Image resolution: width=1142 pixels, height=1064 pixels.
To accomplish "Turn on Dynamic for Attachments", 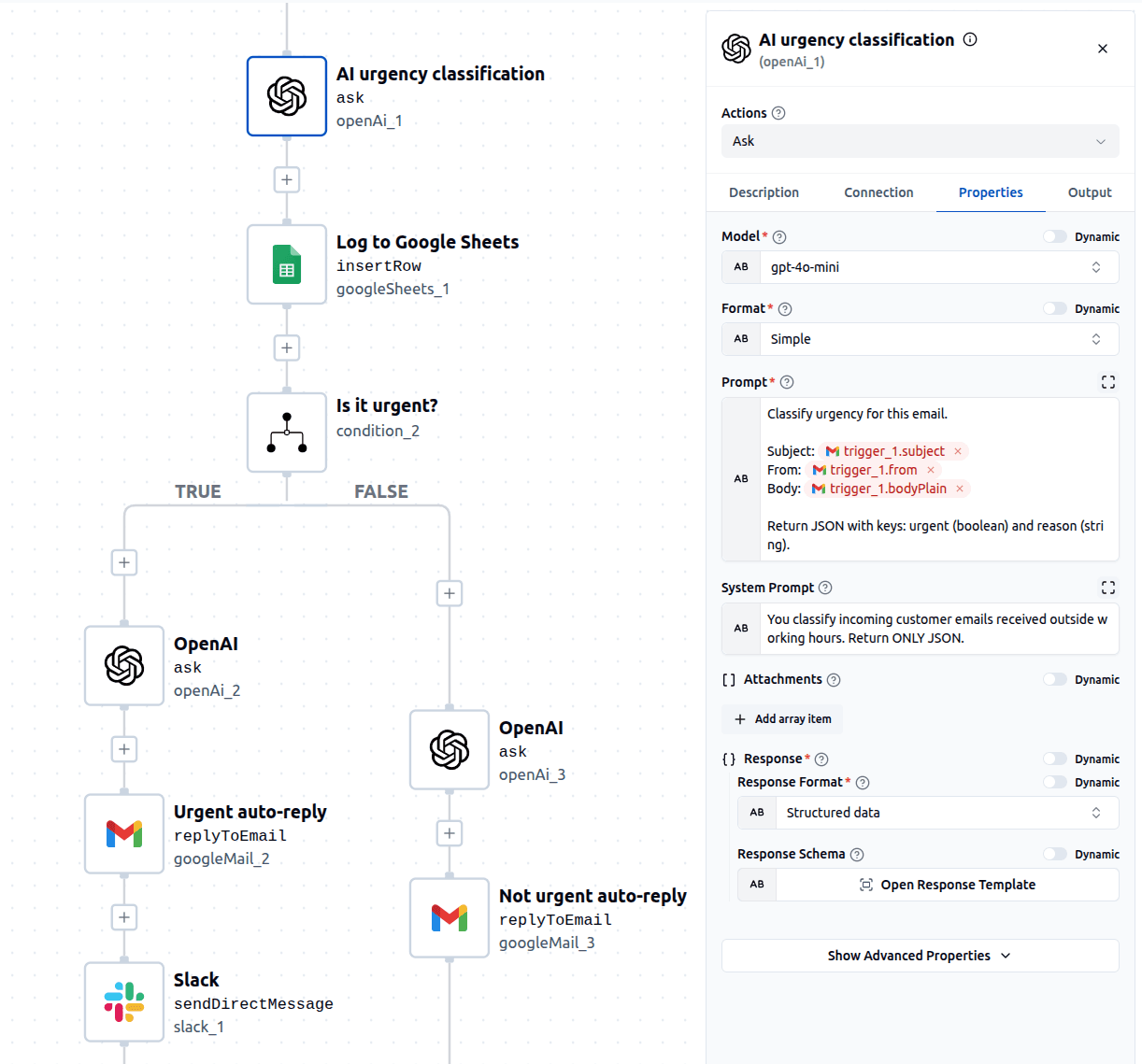I will point(1055,680).
